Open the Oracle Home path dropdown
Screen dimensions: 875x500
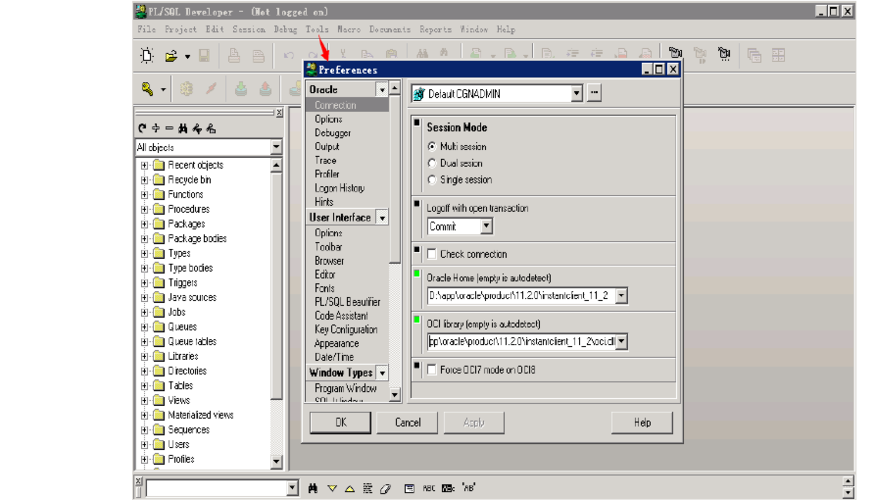(x=622, y=295)
